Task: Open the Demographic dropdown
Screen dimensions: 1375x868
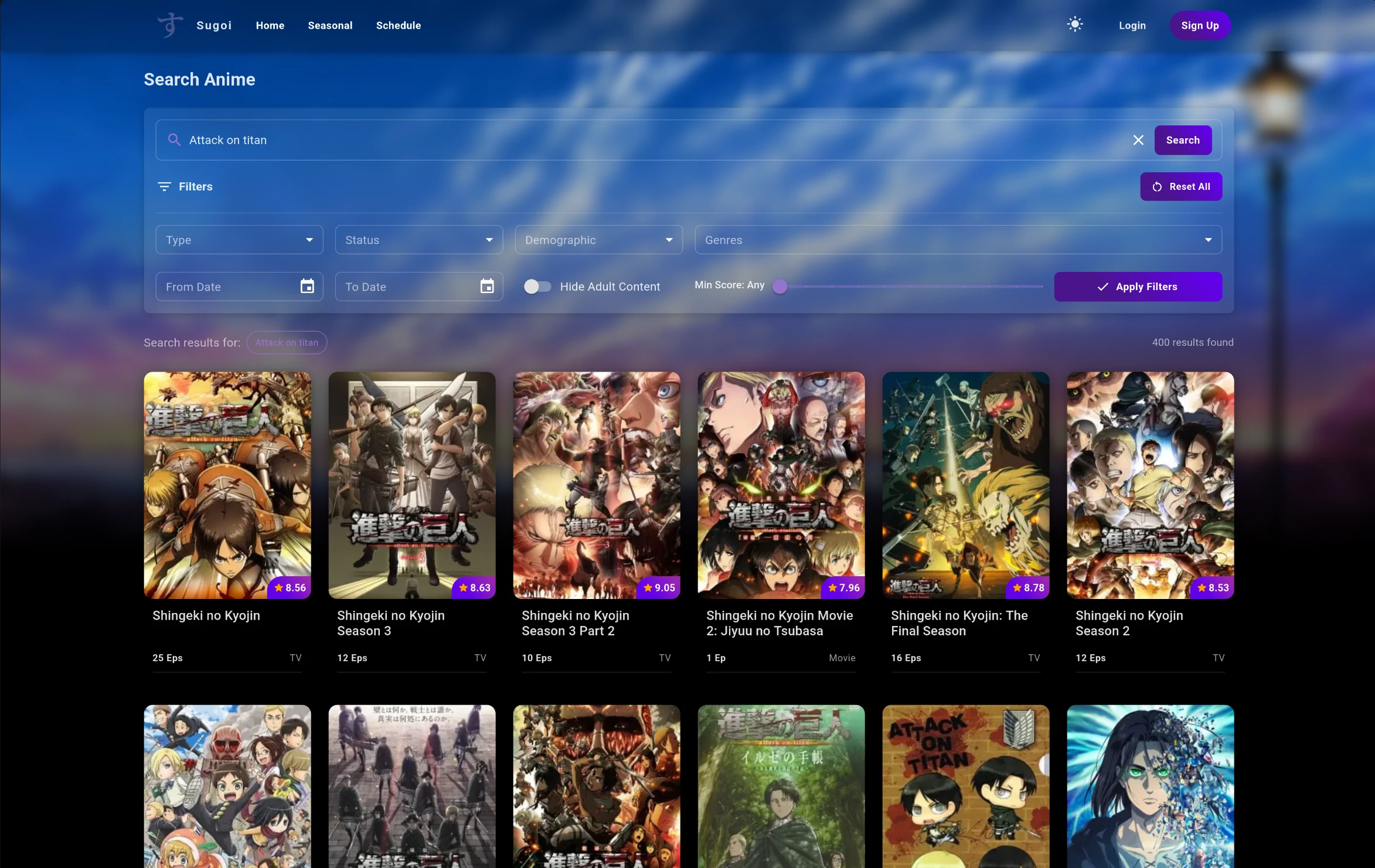Action: [x=598, y=240]
